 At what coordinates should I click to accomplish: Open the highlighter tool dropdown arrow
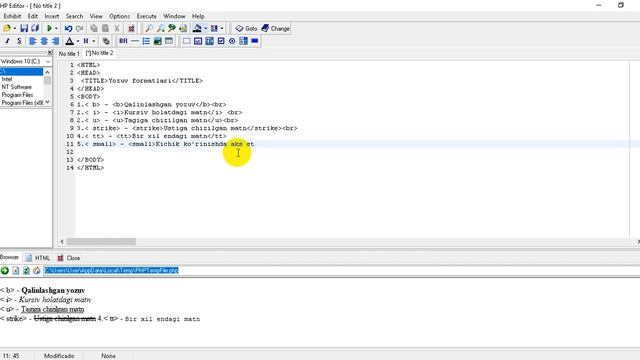[205, 28]
